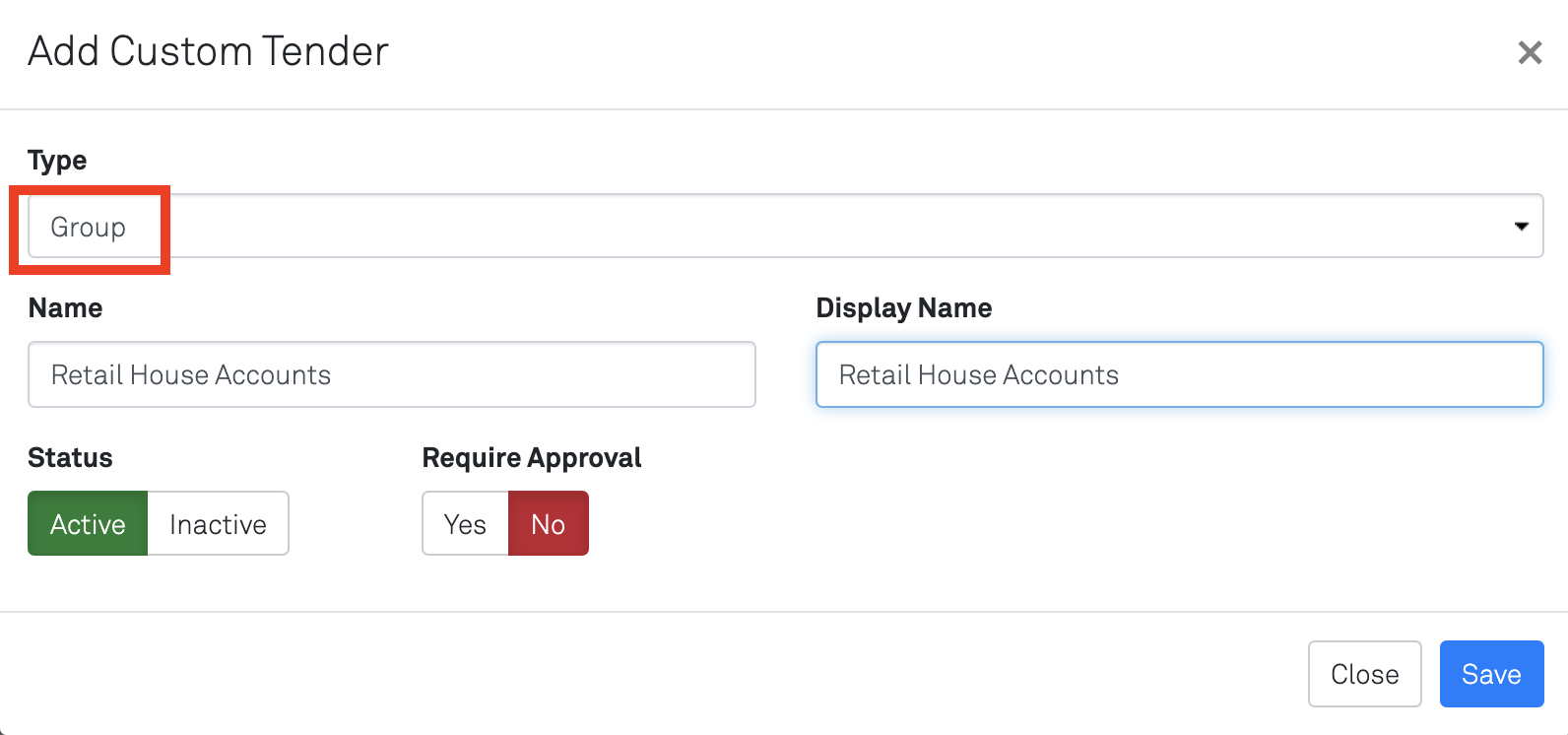Click the Type field label
This screenshot has width=1568, height=735.
(x=57, y=160)
